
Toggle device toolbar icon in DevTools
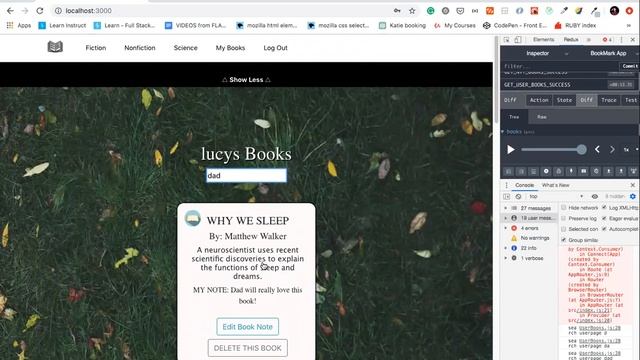[518, 40]
